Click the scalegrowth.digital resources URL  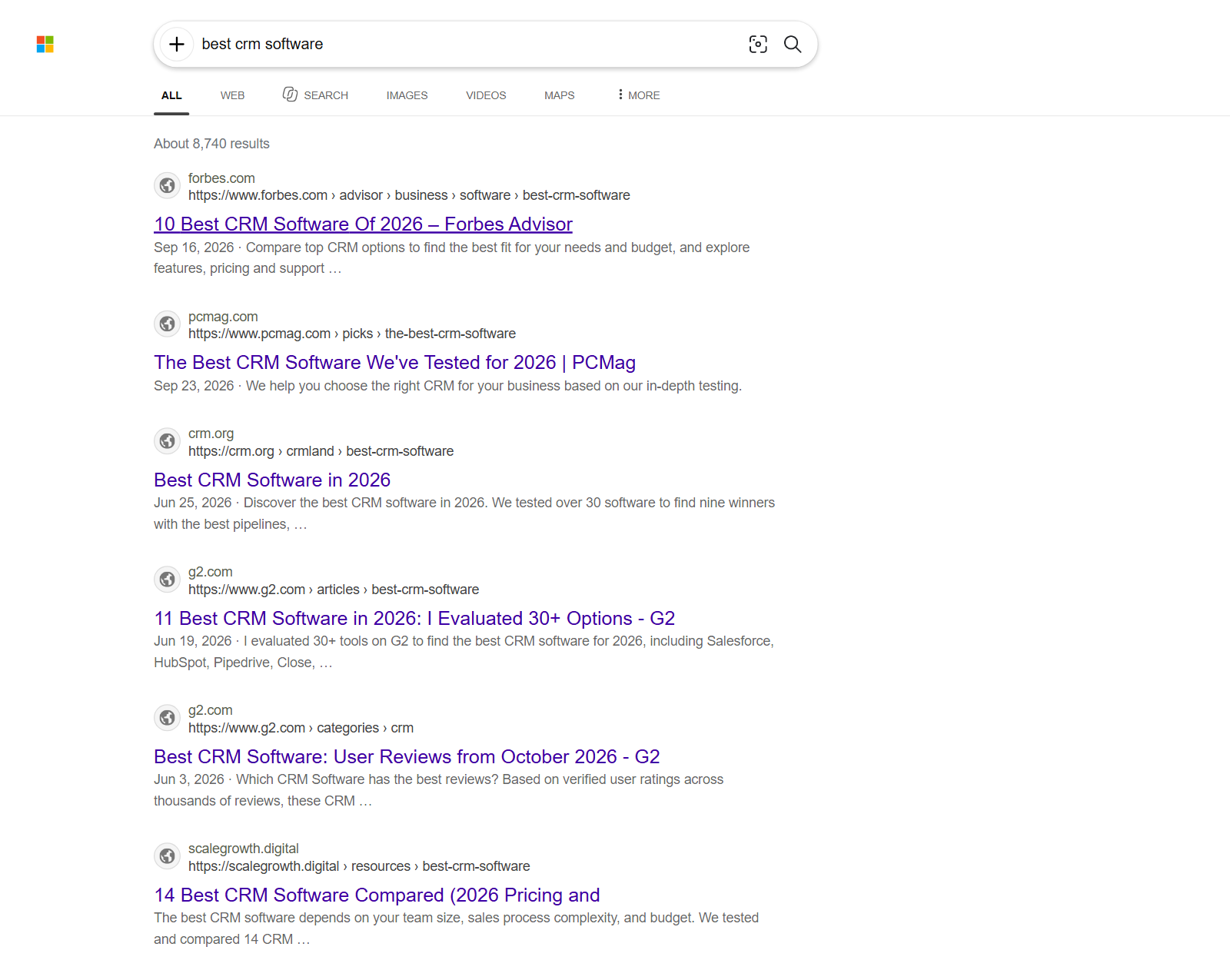coord(359,867)
